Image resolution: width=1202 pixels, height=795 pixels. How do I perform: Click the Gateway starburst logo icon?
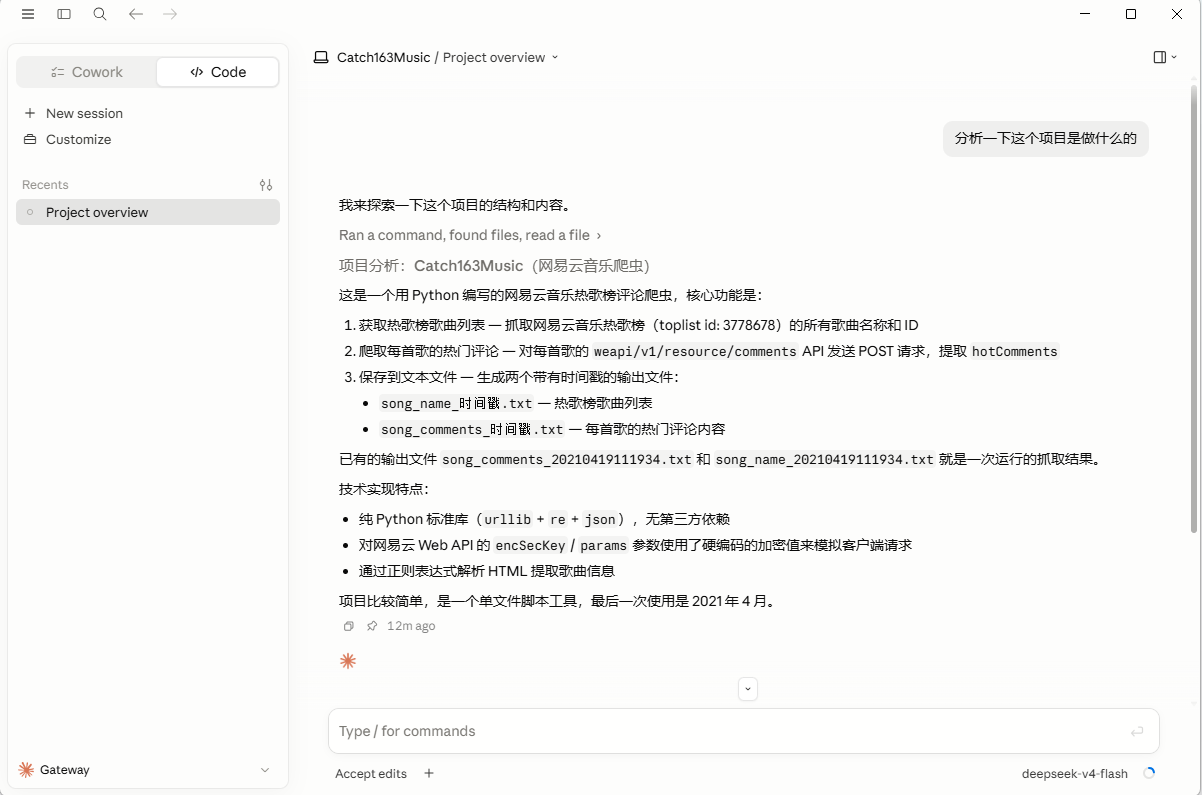[26, 770]
